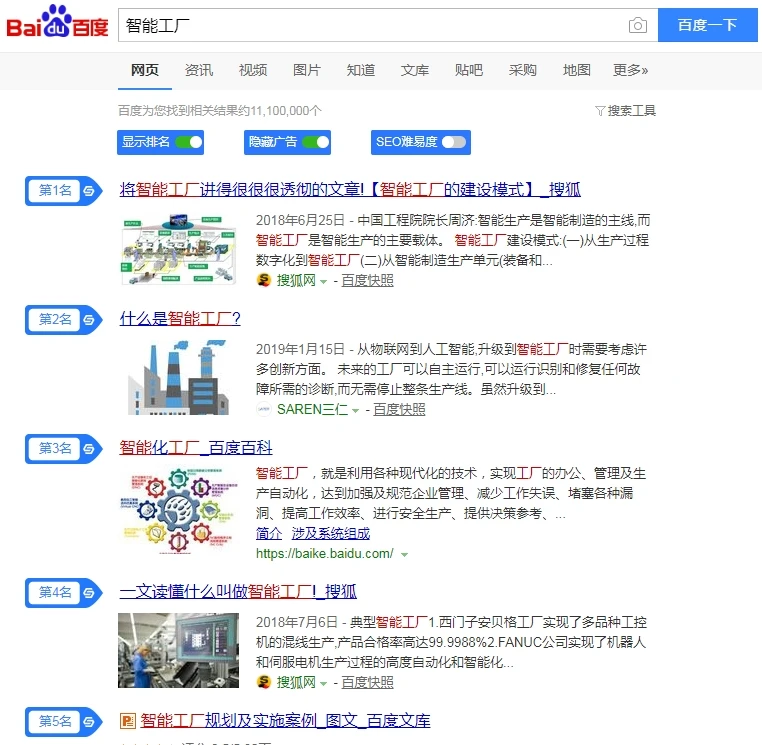Image resolution: width=762 pixels, height=745 pixels.
Task: Open factory diagram thumbnail of first result
Action: [178, 249]
